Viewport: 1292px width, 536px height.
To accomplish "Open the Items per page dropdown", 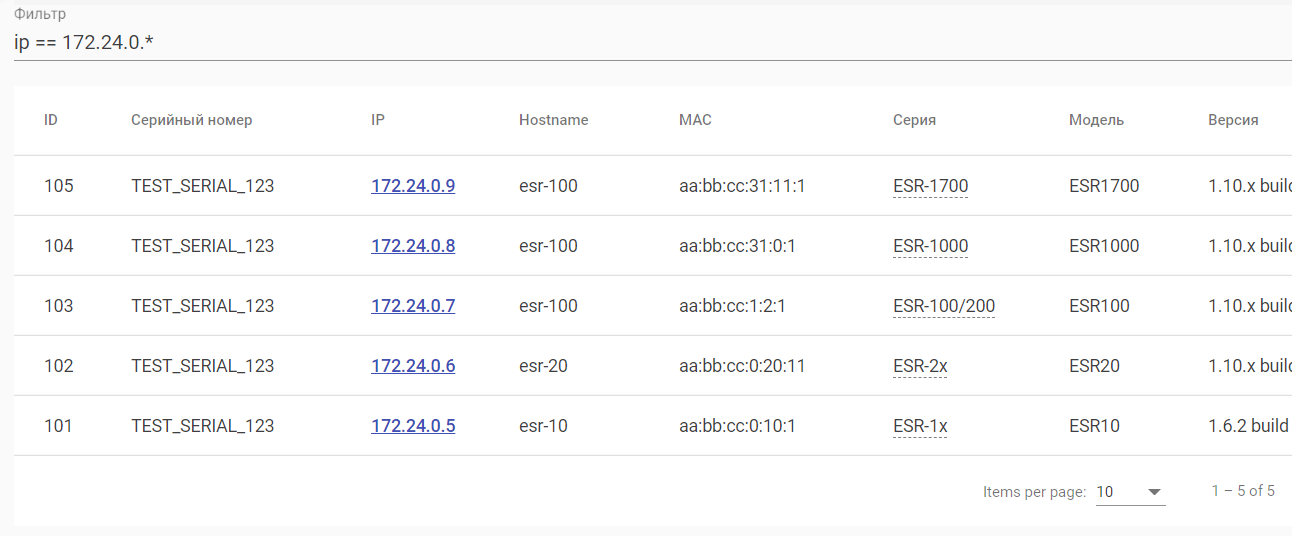I will (x=1130, y=492).
